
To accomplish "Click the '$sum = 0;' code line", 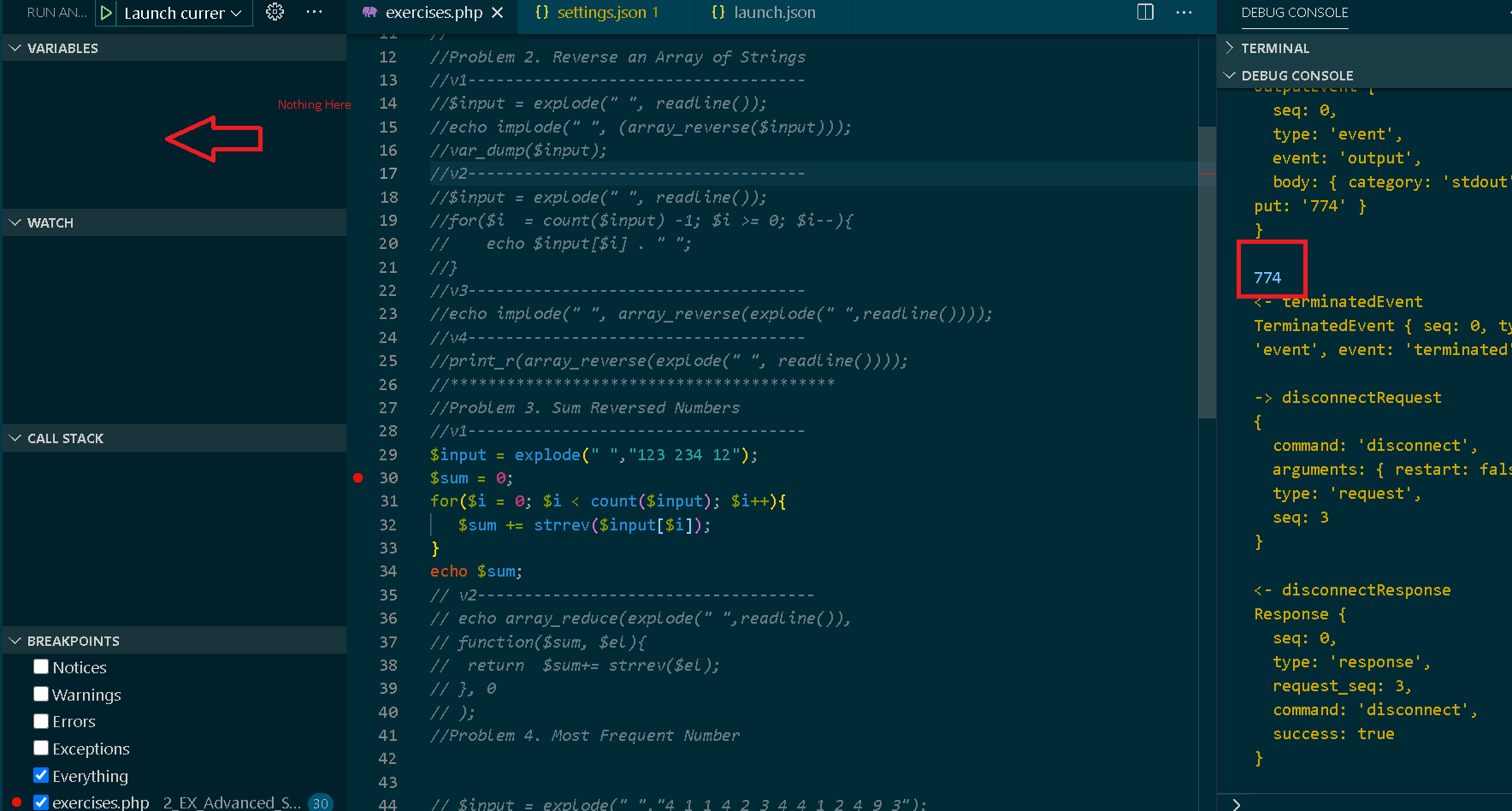I will pyautogui.click(x=471, y=477).
